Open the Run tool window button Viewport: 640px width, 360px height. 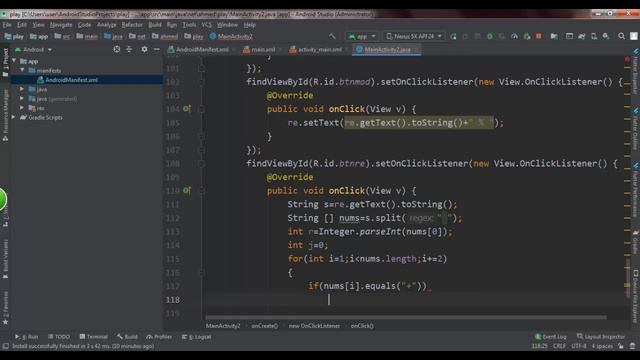click(27, 337)
